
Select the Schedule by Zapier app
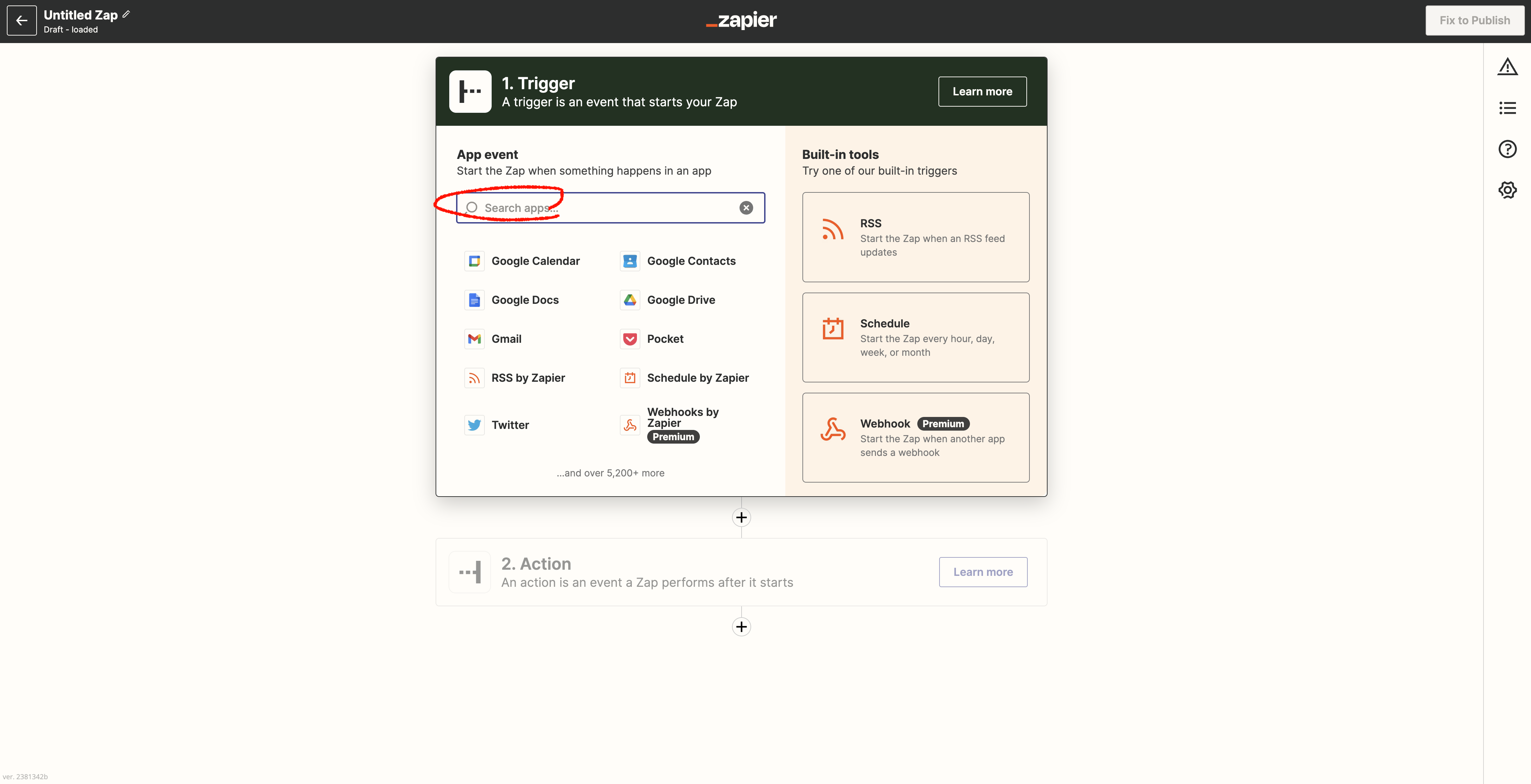point(685,378)
